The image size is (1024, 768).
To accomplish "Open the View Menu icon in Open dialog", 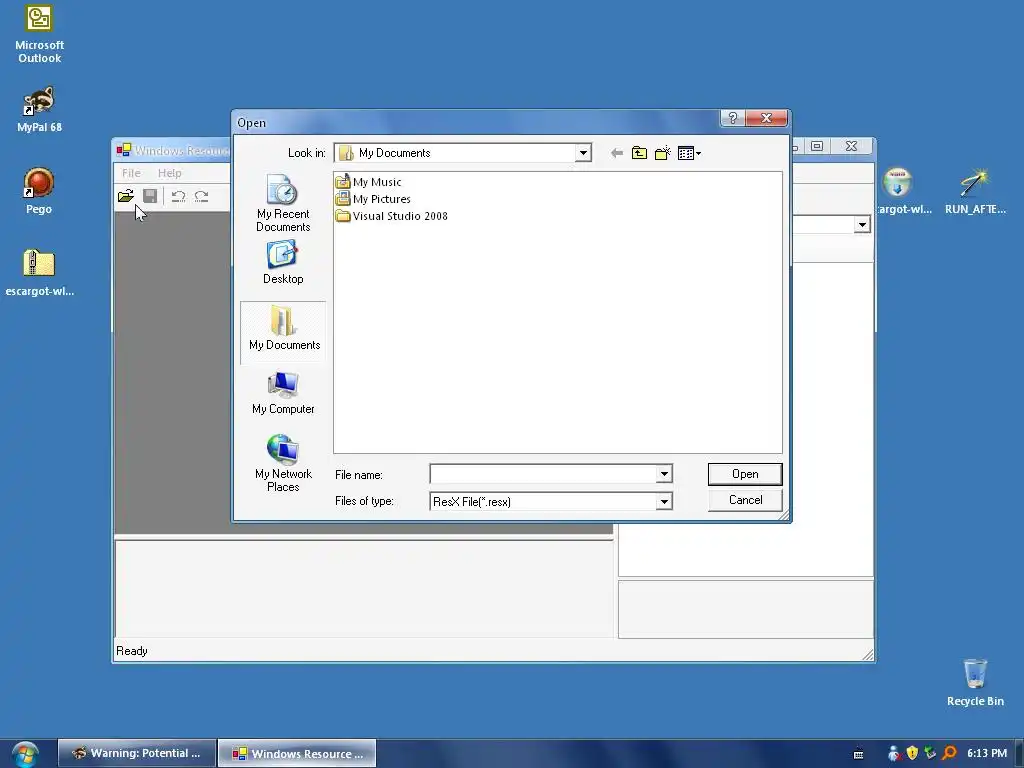I will click(x=689, y=153).
